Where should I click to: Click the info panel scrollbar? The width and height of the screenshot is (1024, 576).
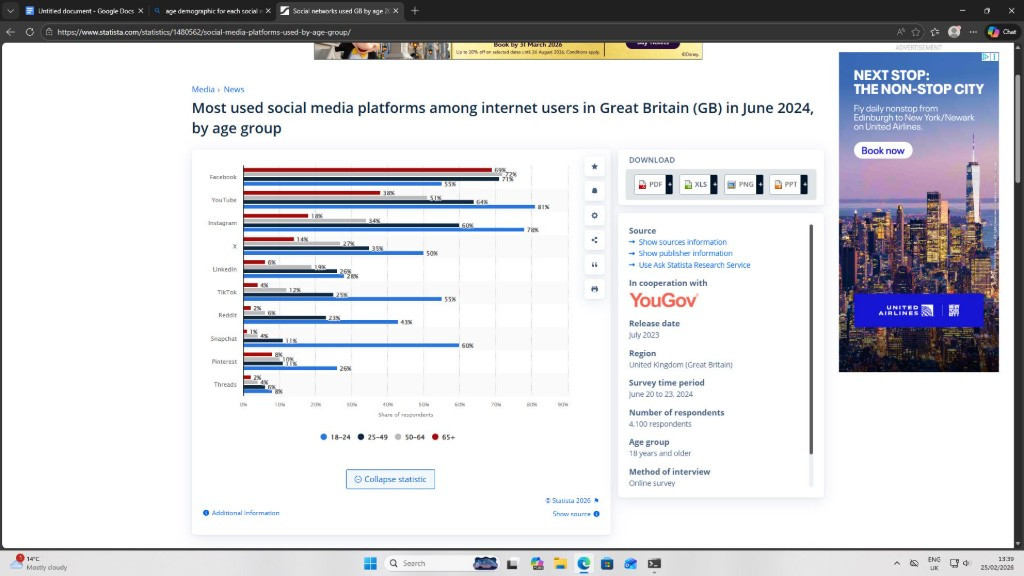811,340
